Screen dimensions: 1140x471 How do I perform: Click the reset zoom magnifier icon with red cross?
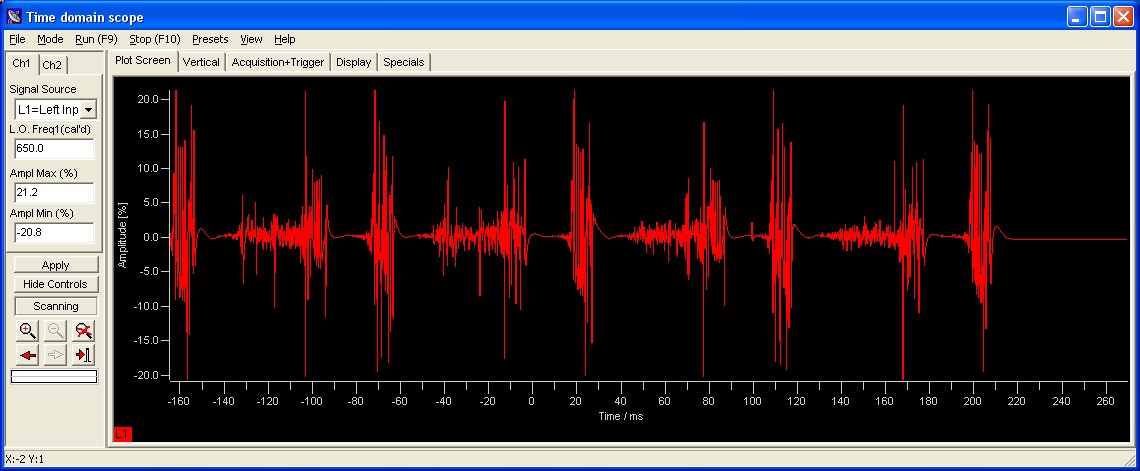84,331
